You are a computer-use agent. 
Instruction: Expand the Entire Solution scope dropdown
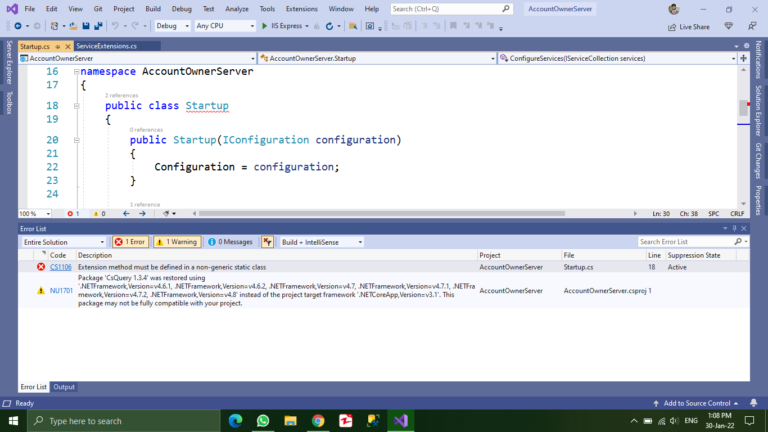63,242
